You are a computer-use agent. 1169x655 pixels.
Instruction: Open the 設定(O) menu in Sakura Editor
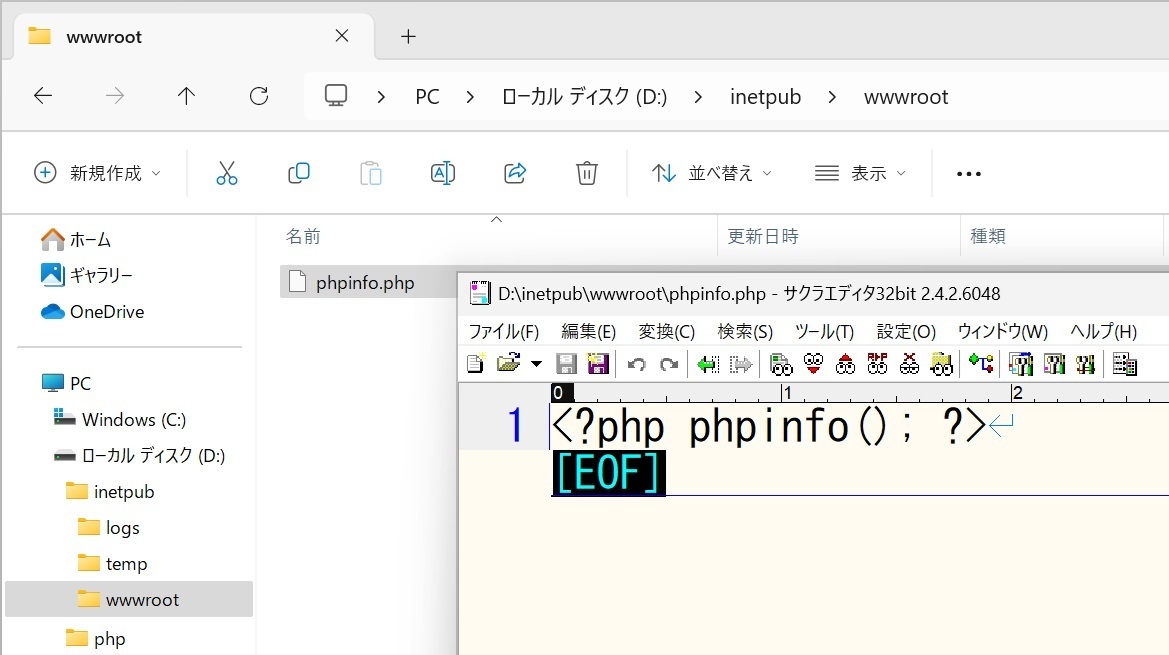point(905,331)
